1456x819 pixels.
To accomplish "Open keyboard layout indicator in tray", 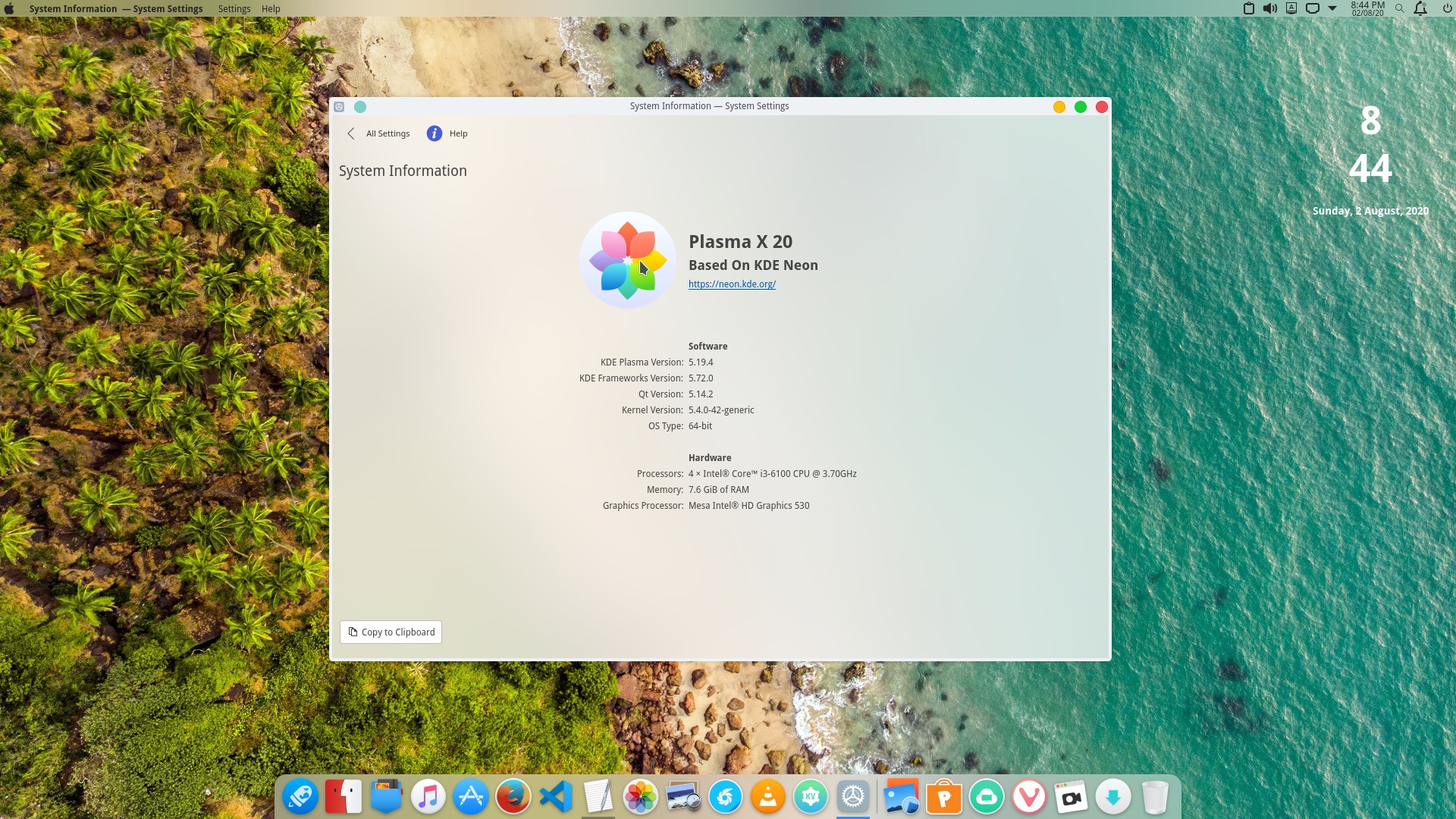I will click(x=1291, y=8).
